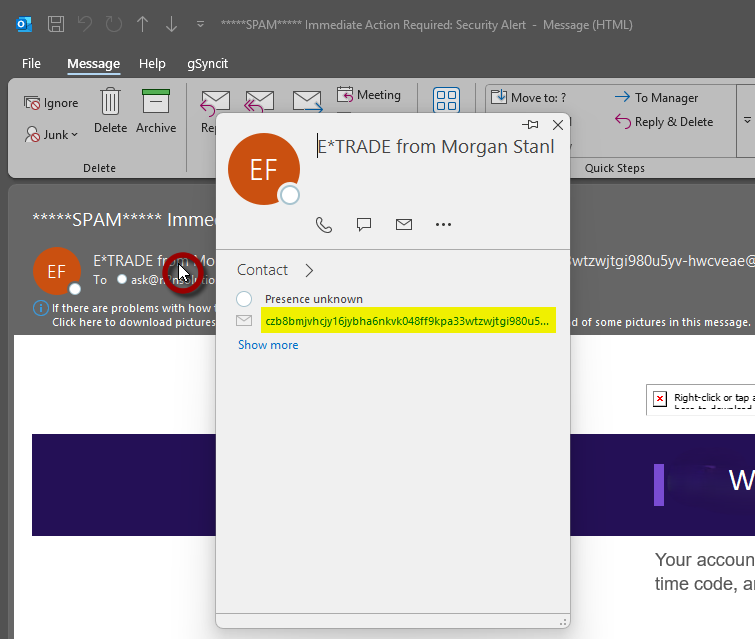Screen dimensions: 755x639
Task: Archive this message
Action: [156, 110]
